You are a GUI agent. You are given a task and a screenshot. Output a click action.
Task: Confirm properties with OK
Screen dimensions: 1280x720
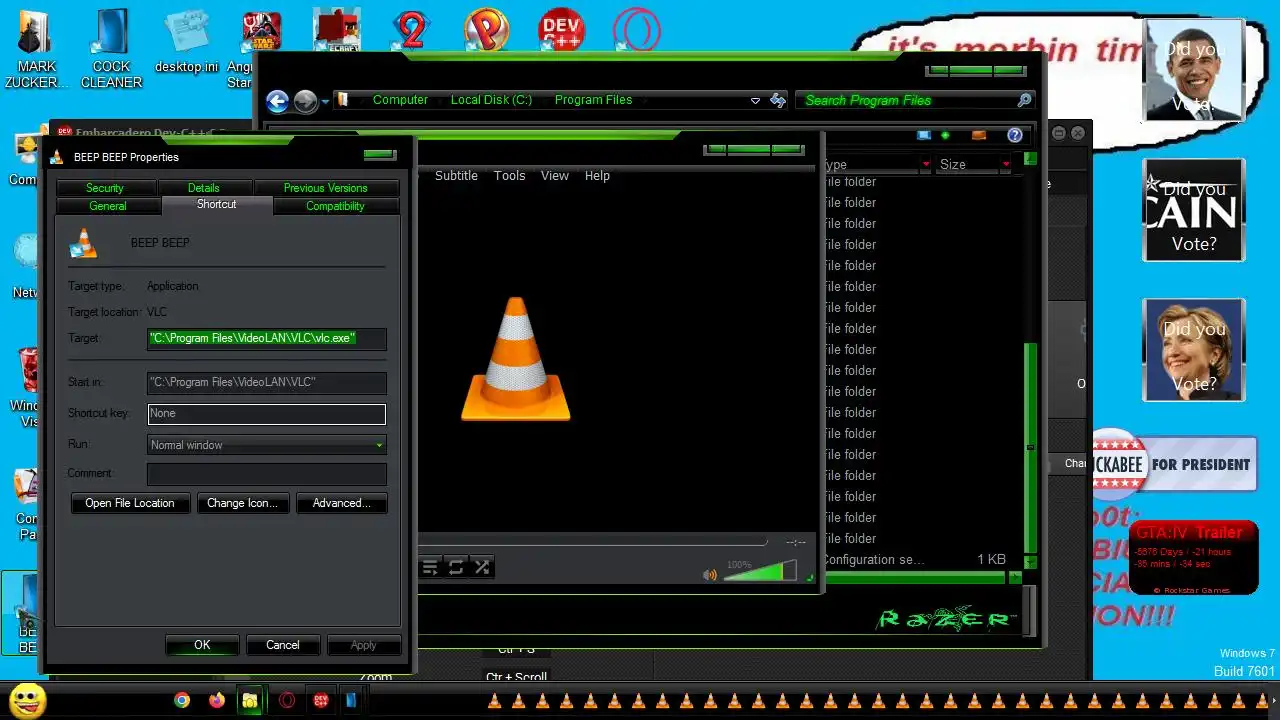202,645
